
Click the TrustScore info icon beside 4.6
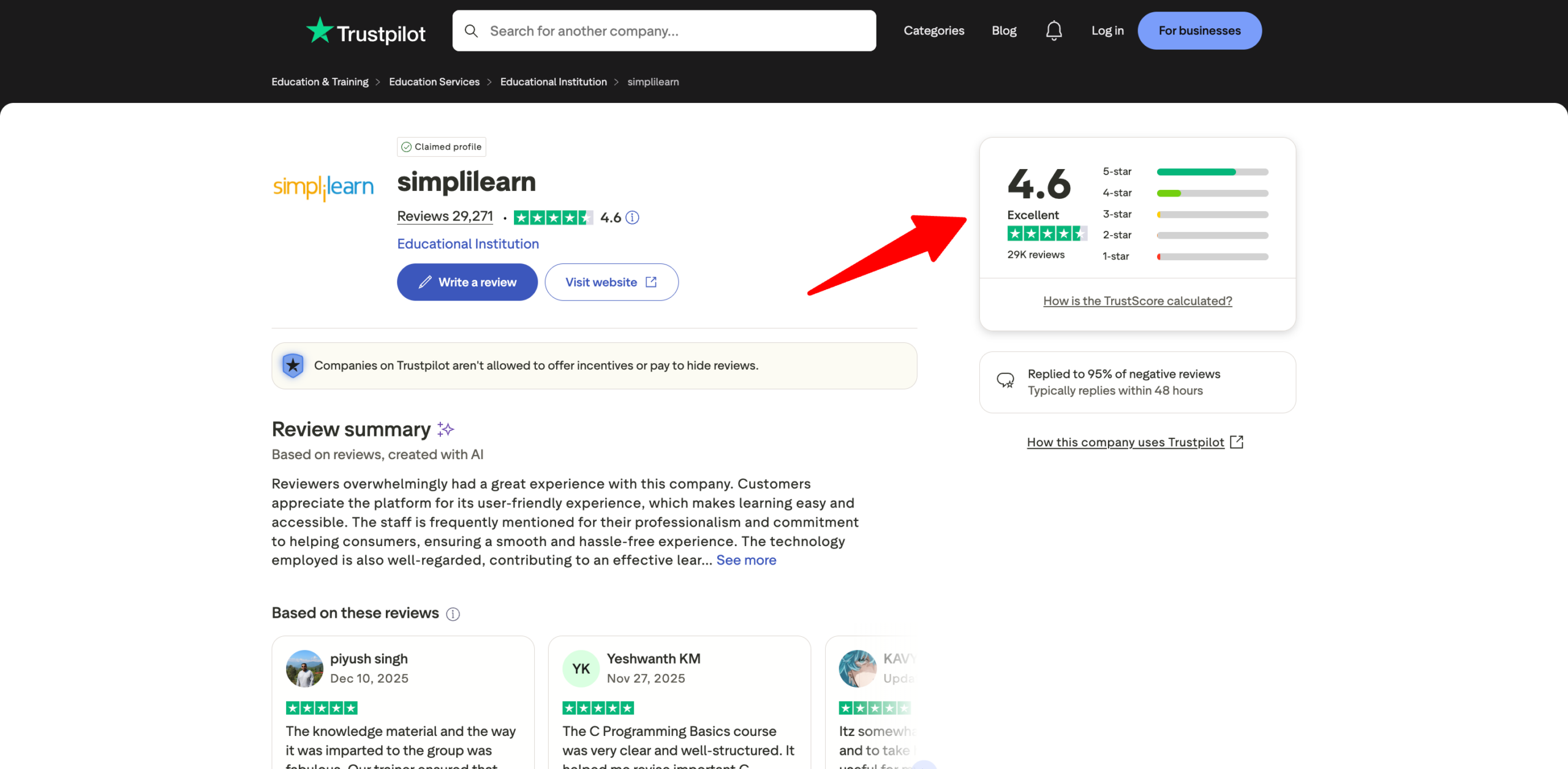(x=633, y=217)
